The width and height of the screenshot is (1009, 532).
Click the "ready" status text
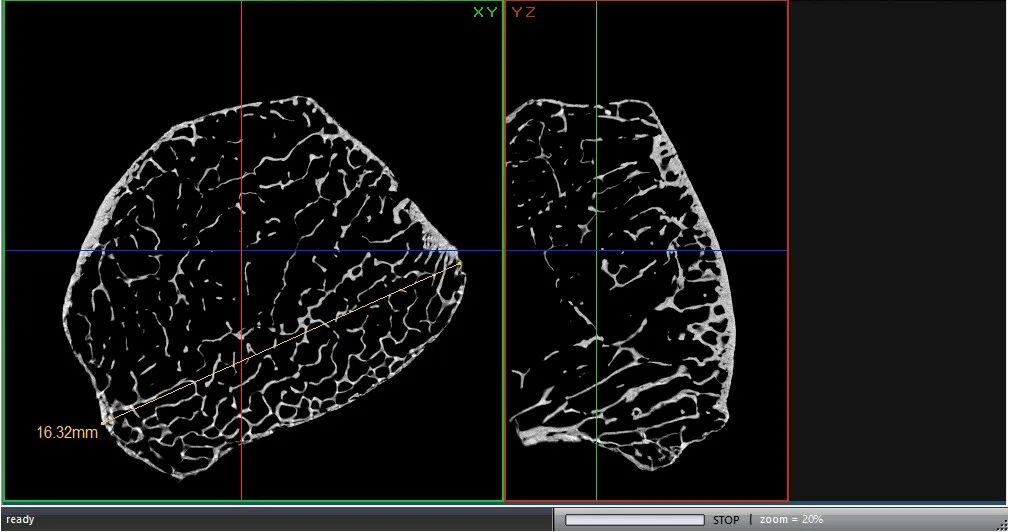click(20, 520)
